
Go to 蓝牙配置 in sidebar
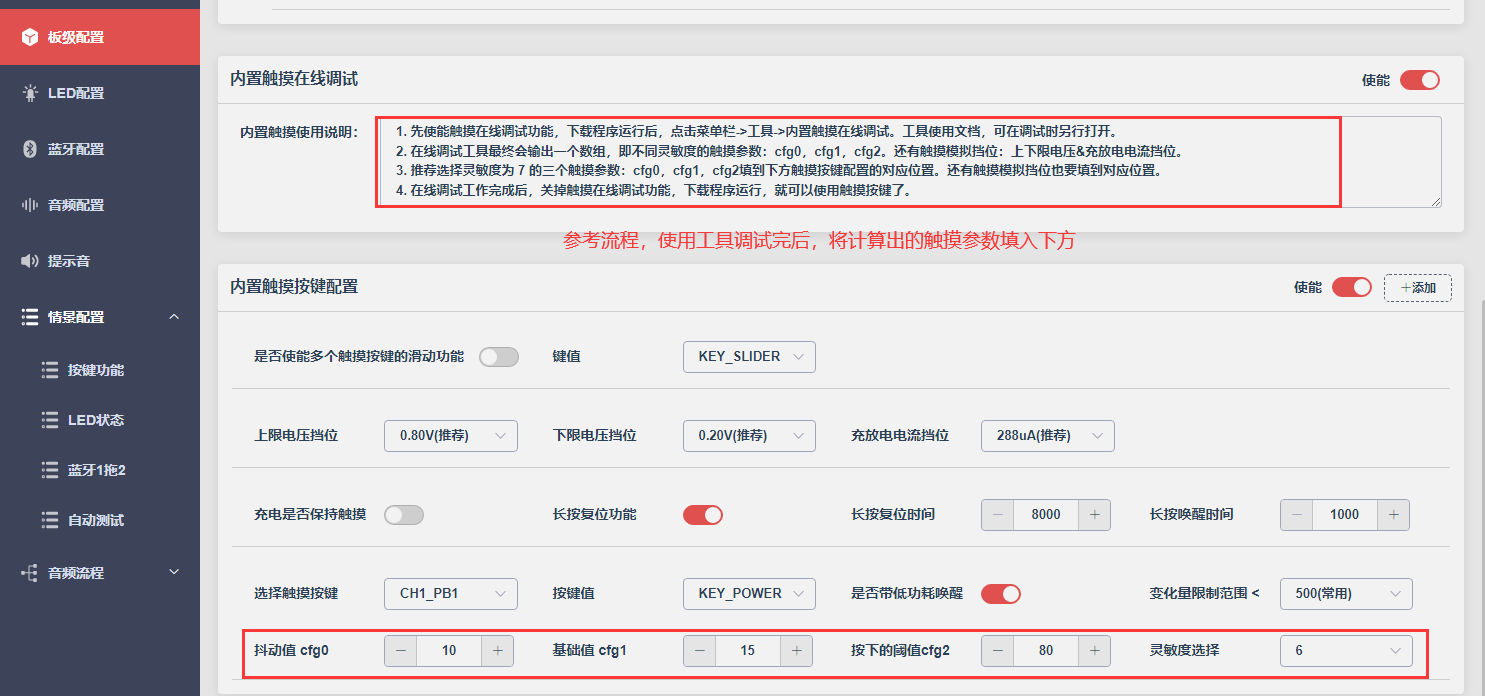[100, 149]
